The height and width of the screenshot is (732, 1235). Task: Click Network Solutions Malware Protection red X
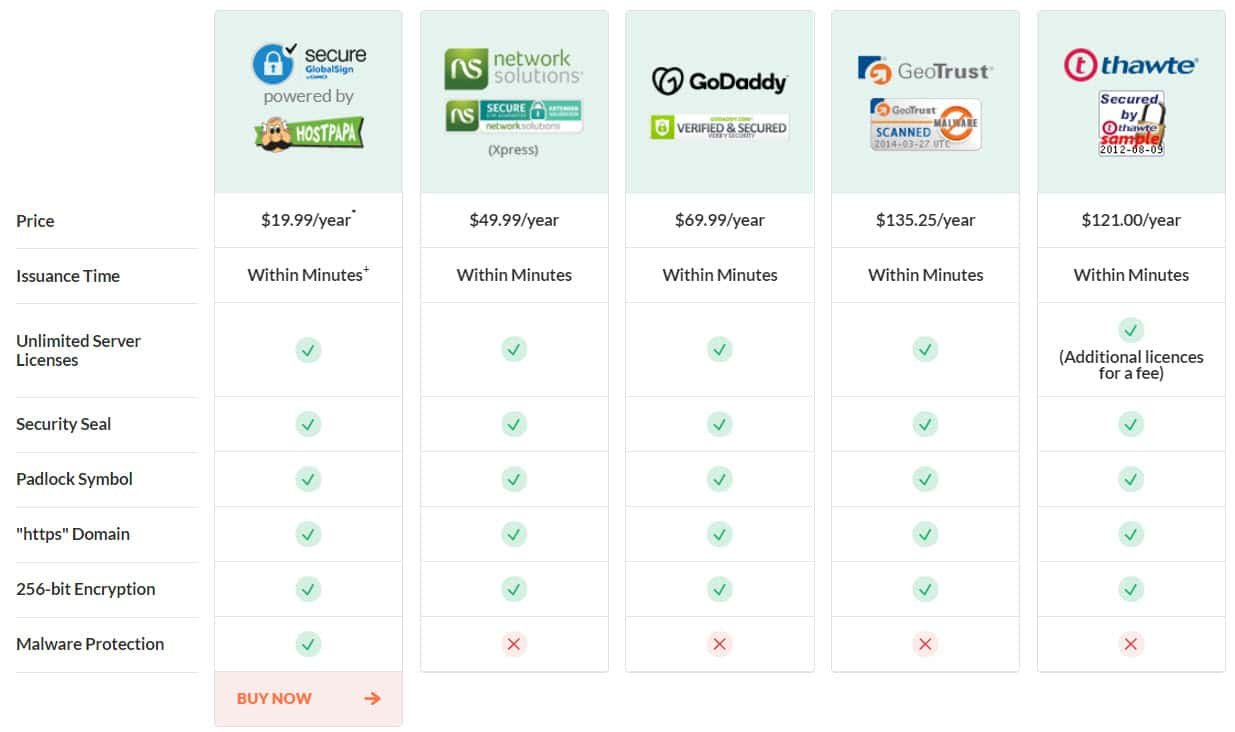tap(514, 644)
